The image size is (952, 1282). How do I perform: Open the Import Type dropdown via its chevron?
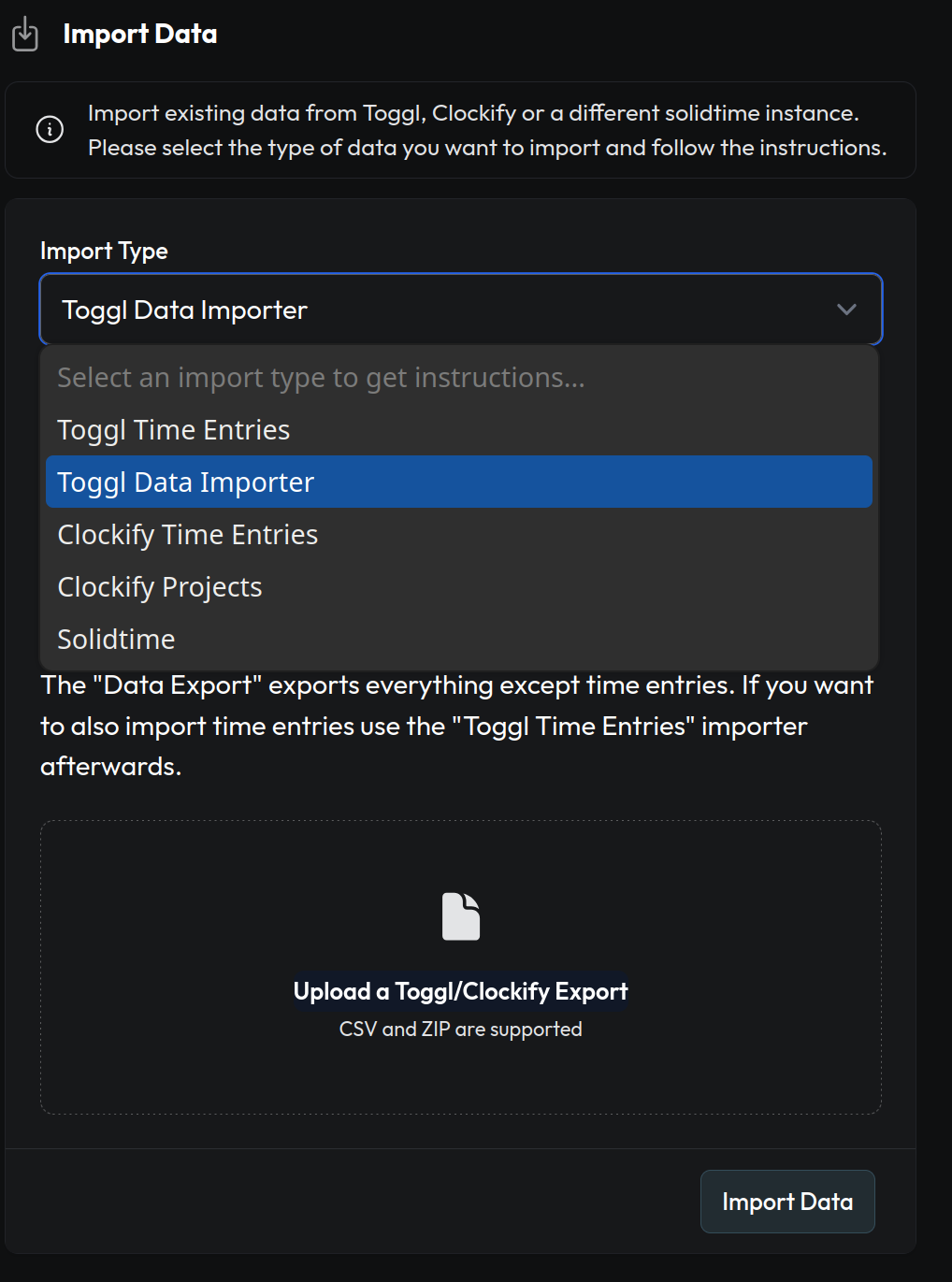tap(846, 309)
